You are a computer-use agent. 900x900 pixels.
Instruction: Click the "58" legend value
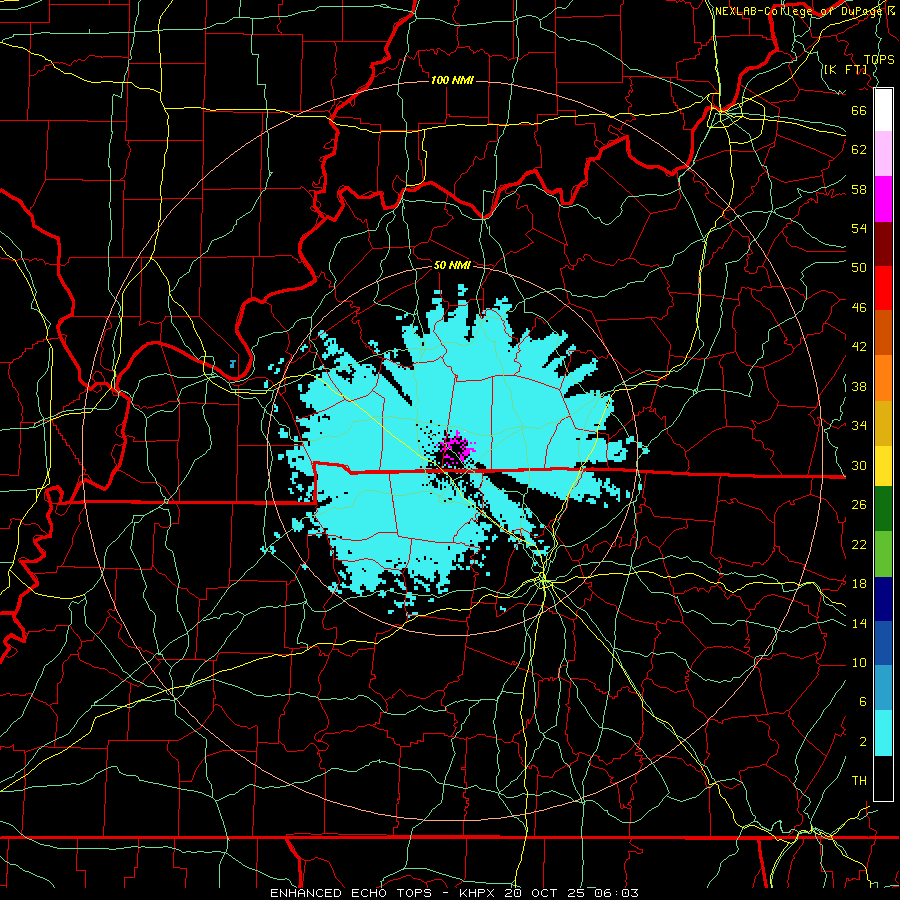tap(859, 189)
